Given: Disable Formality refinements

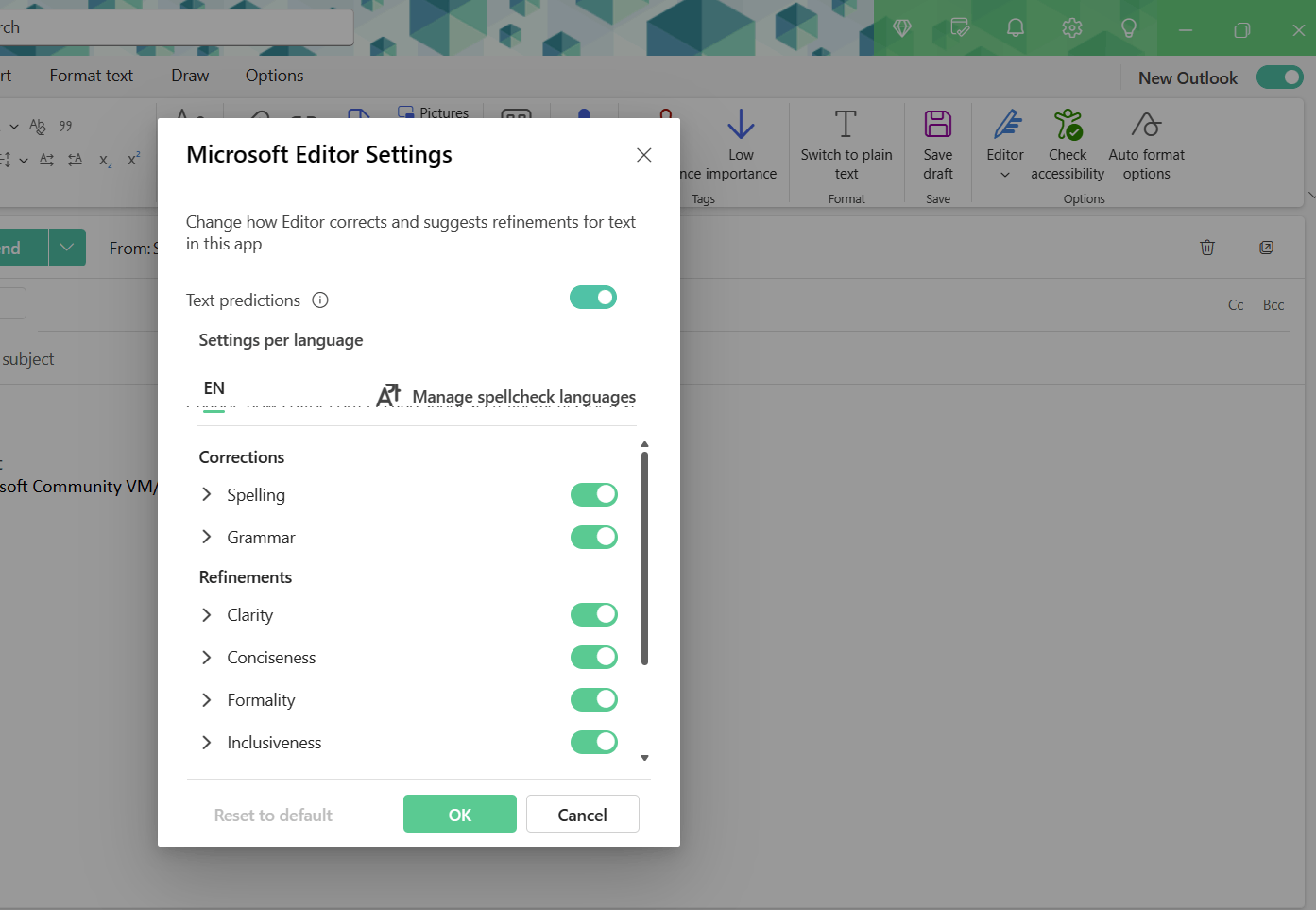Looking at the screenshot, I should click(594, 699).
